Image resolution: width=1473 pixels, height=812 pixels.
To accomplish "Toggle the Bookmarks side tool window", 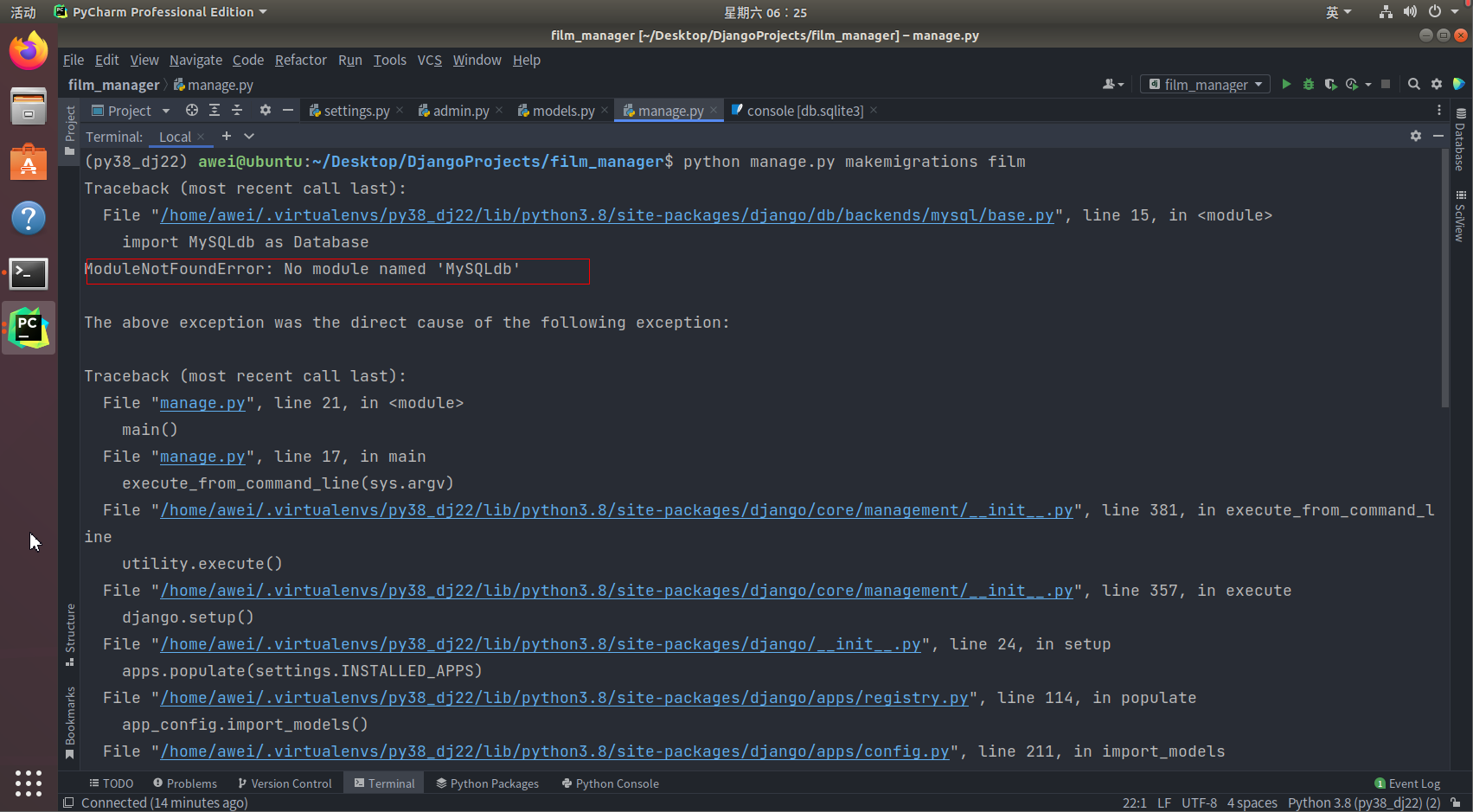I will (x=70, y=723).
